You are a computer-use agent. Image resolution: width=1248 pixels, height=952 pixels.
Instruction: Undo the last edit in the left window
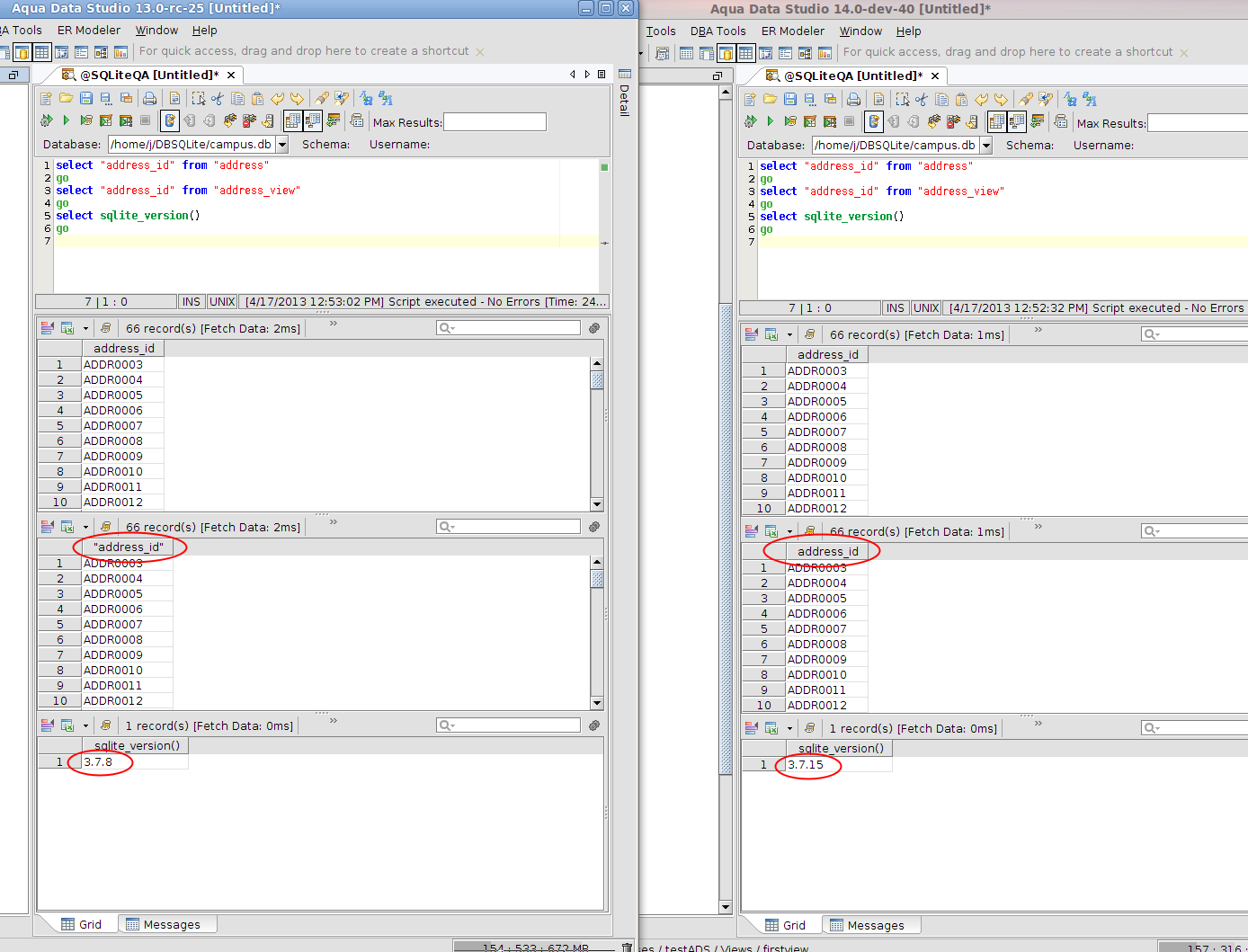(x=277, y=98)
